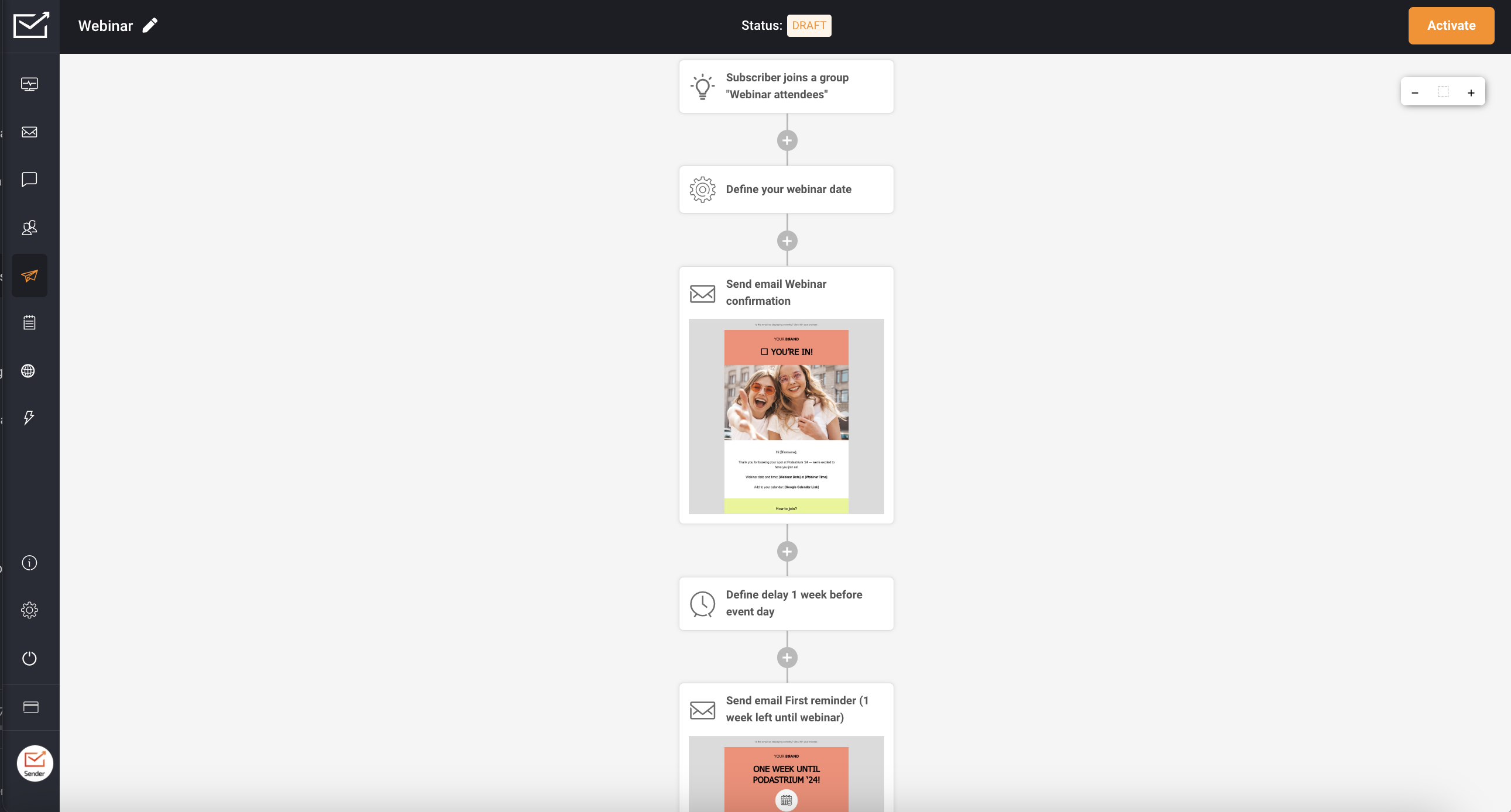This screenshot has height=812, width=1511.
Task: Click the settings gear icon in sidebar
Action: (29, 610)
